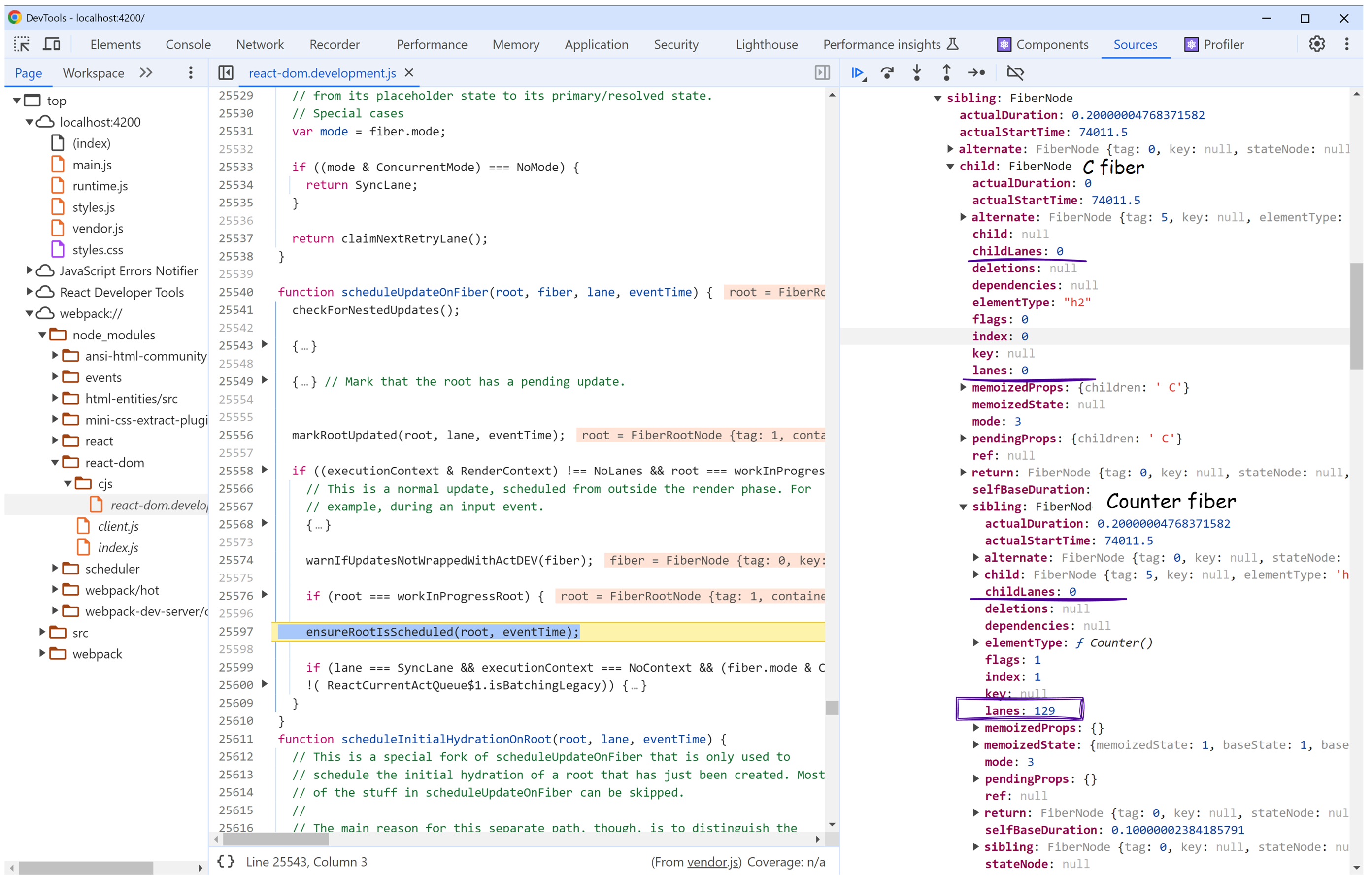The width and height of the screenshot is (1372, 878).
Task: Open index.js under react-dom
Action: pyautogui.click(x=118, y=548)
